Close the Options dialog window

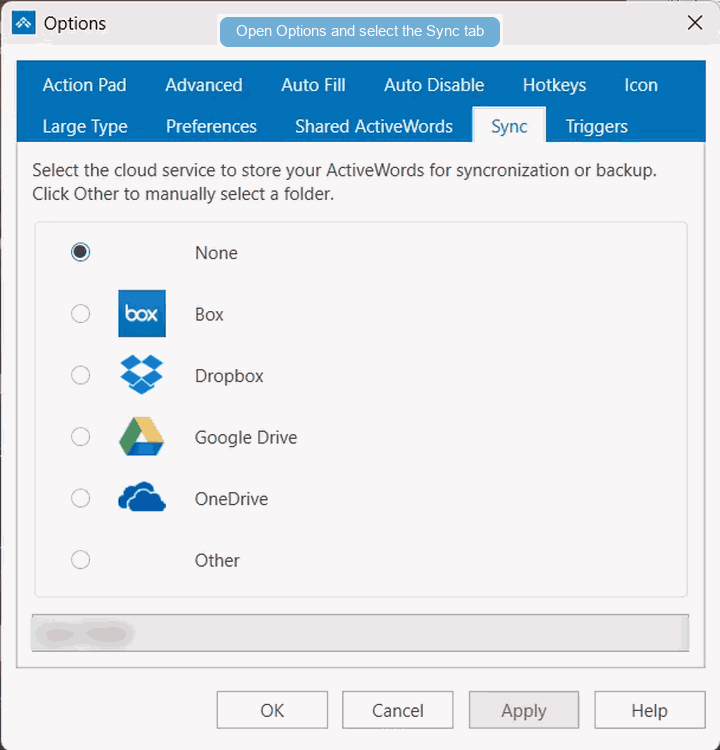pos(695,22)
